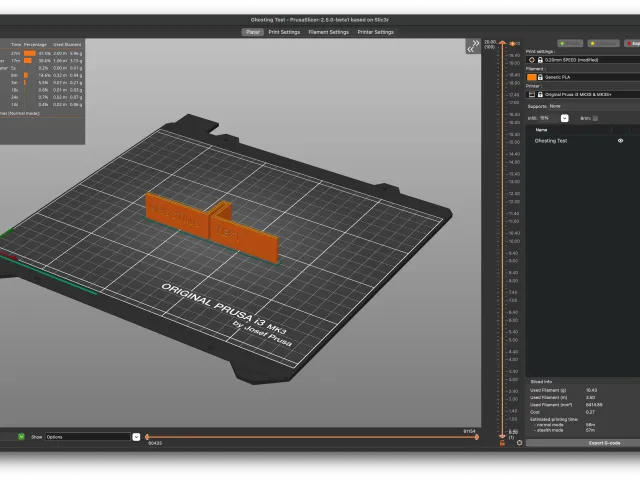Click the orange add-color-change marker at slider top
Image resolution: width=640 pixels, height=480 pixels.
tap(513, 44)
